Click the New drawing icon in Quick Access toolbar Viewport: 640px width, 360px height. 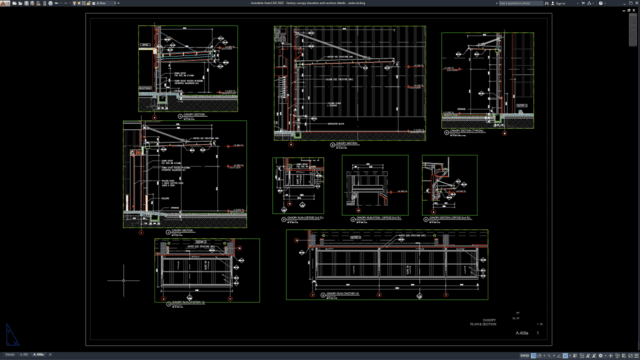(14, 3)
